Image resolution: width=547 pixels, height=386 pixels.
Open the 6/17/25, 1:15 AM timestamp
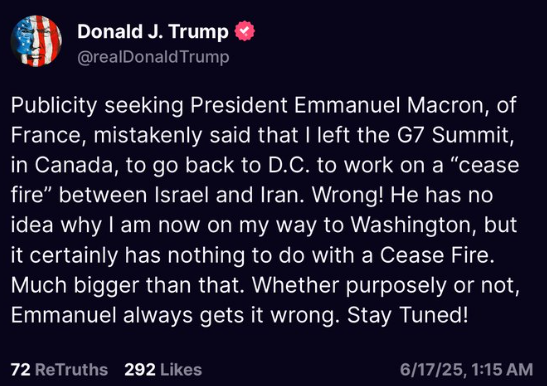[466, 370]
